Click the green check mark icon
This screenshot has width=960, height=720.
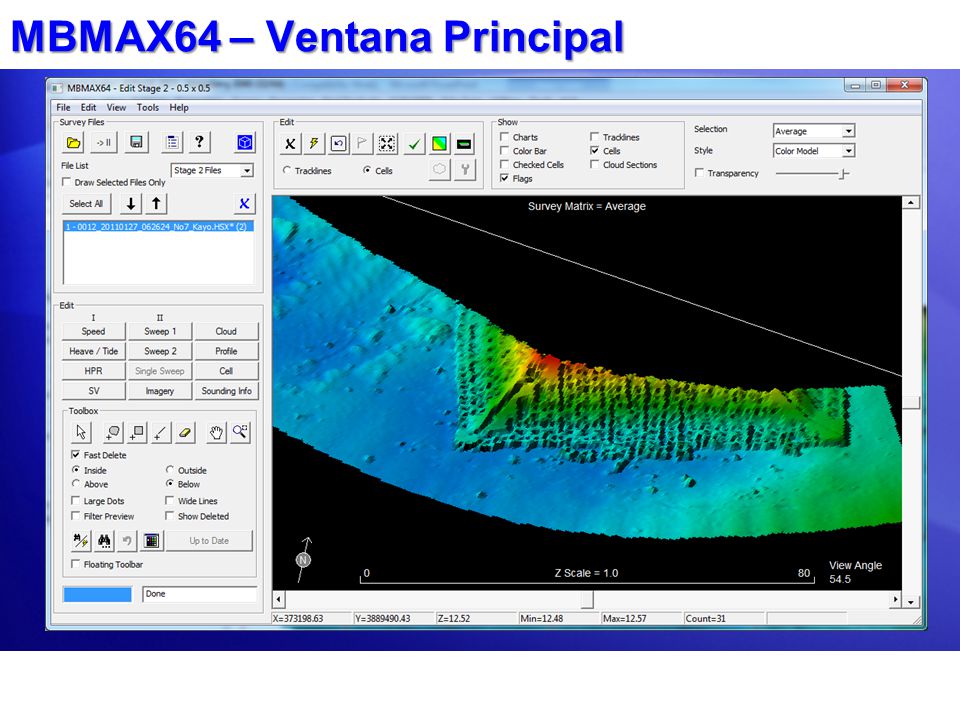coord(414,144)
